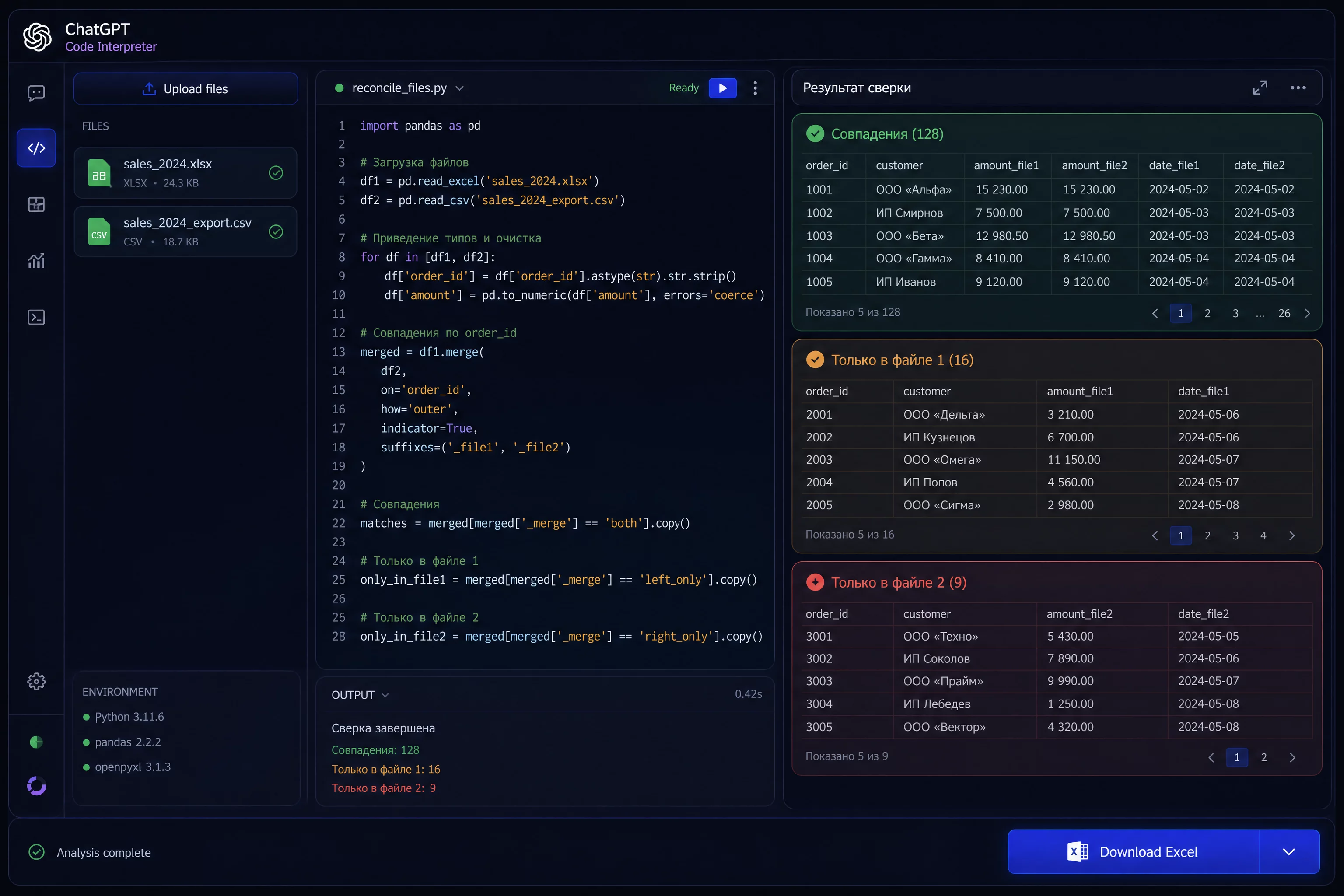Select the sales_2024_export.csv file entry

[185, 231]
